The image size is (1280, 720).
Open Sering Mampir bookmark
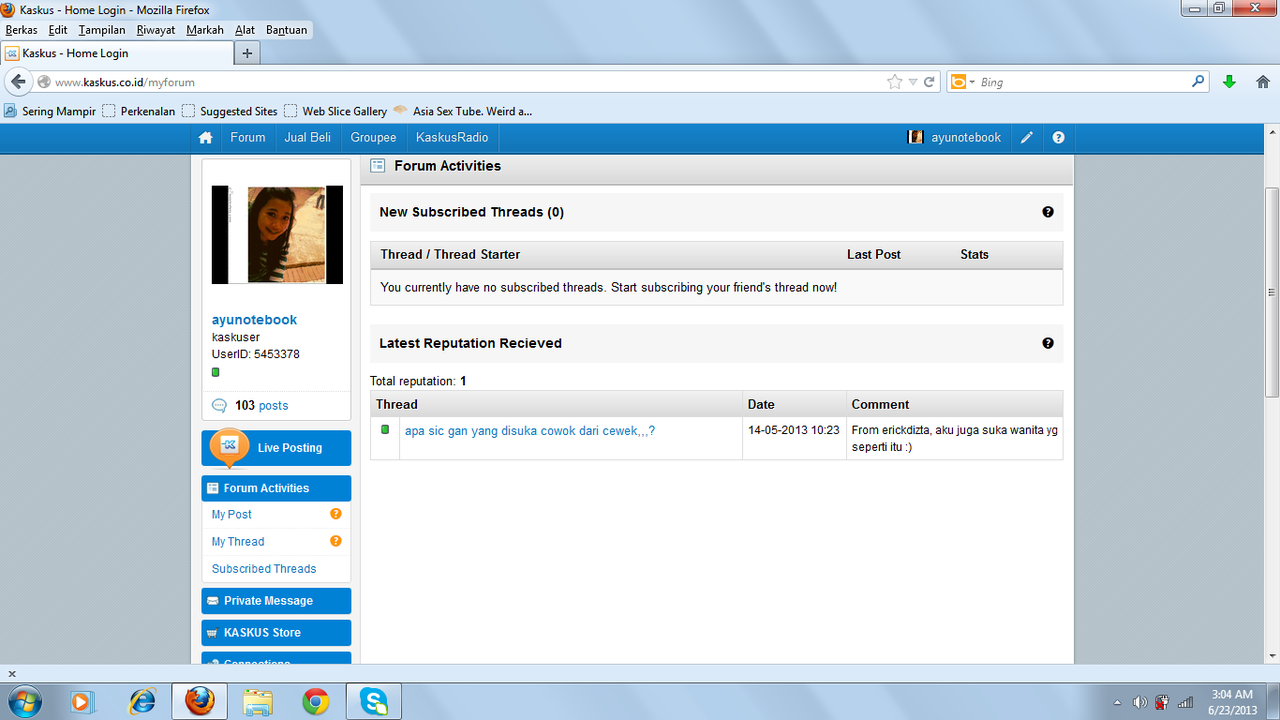(x=50, y=111)
